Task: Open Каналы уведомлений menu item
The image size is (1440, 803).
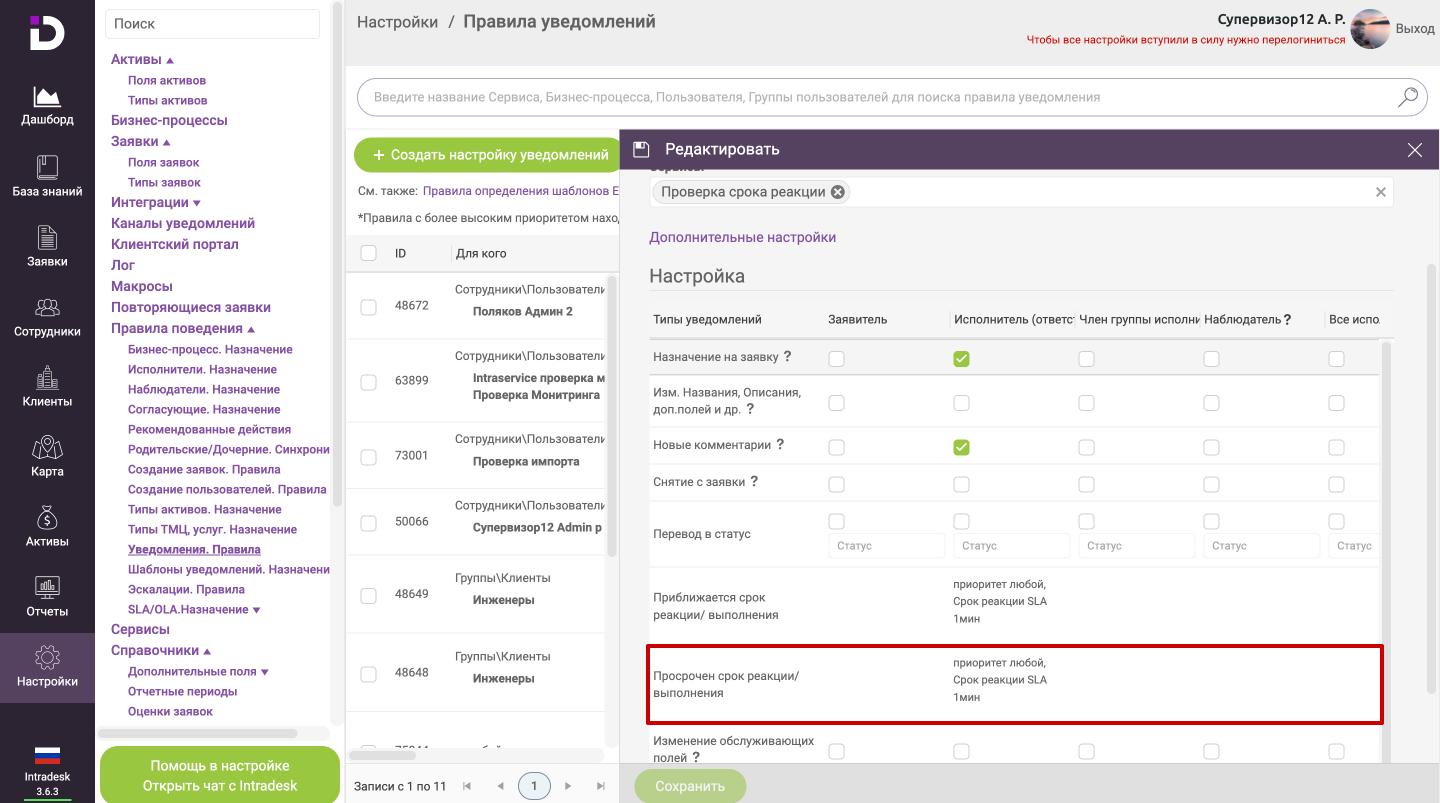Action: tap(182, 224)
